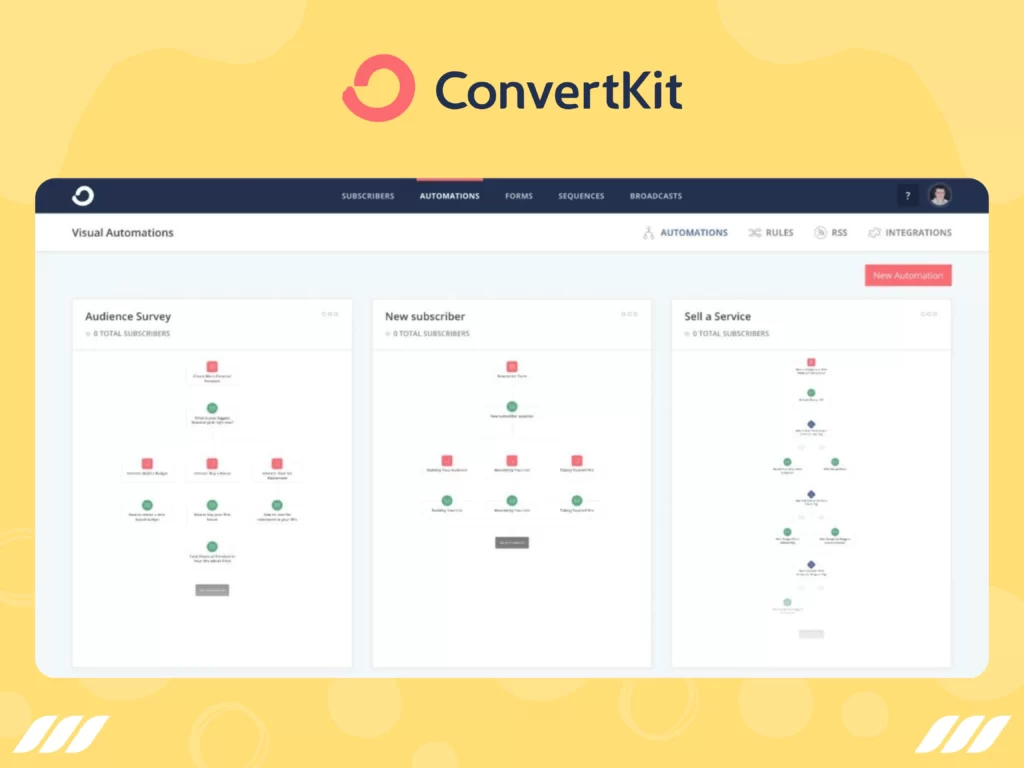
Task: Click Sell a Service 0 Total Subscribers text
Action: tap(731, 334)
